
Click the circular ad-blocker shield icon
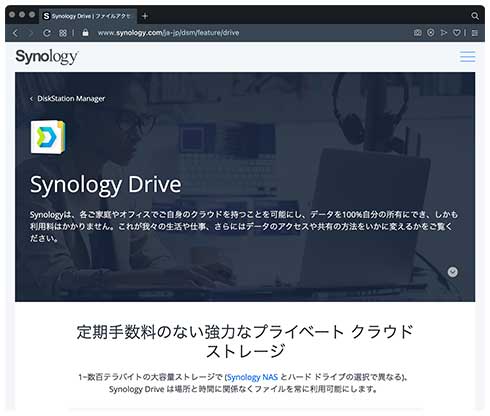(431, 33)
